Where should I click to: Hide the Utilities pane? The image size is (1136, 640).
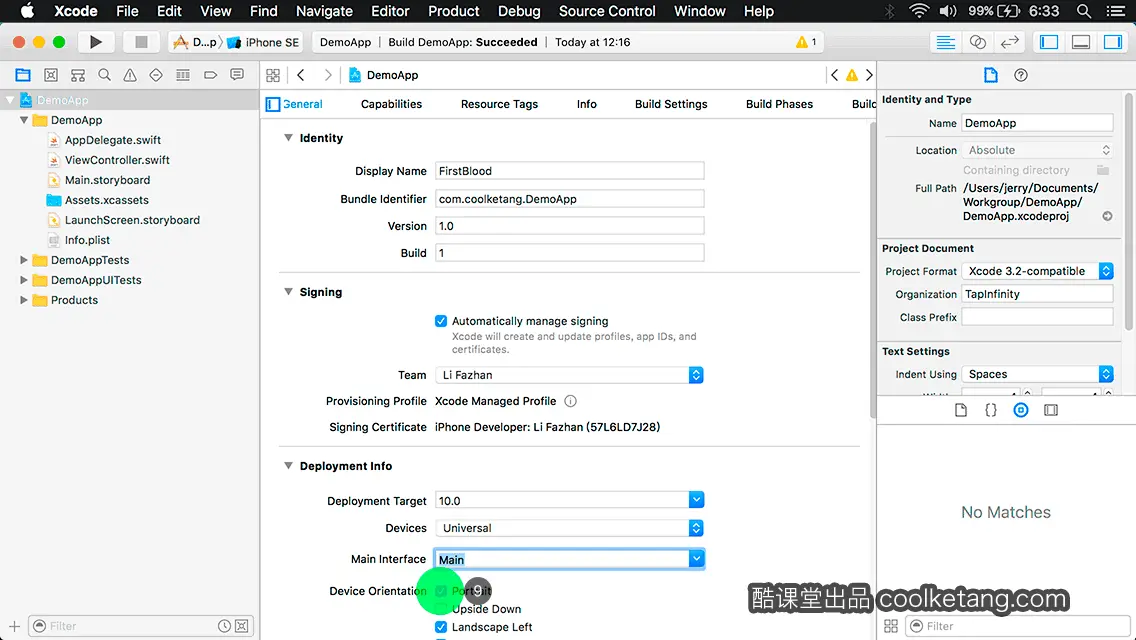(1113, 42)
